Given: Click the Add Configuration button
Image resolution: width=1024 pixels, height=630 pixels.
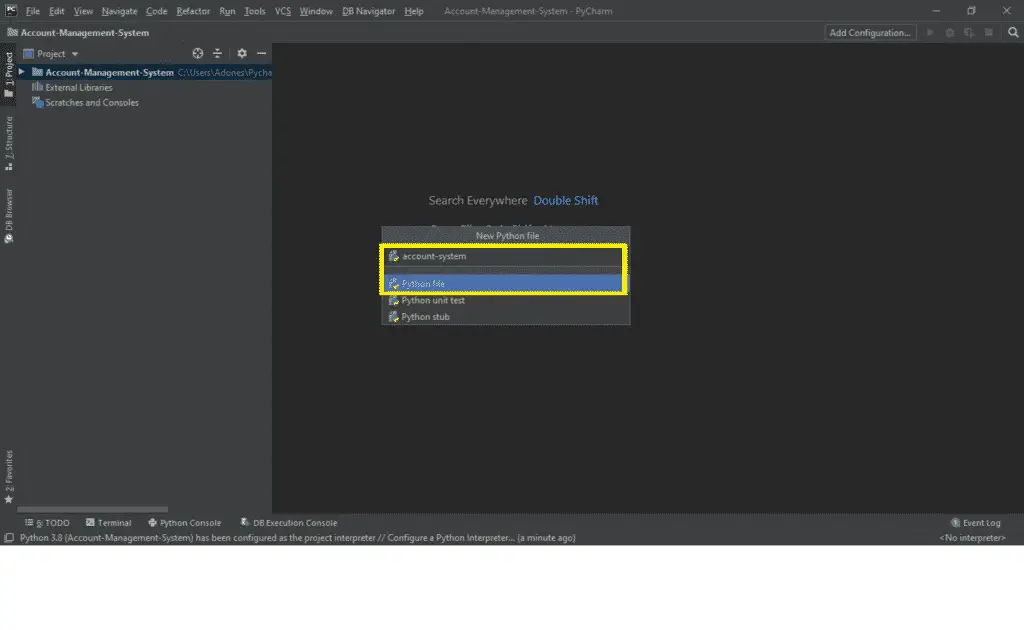Looking at the screenshot, I should click(869, 31).
